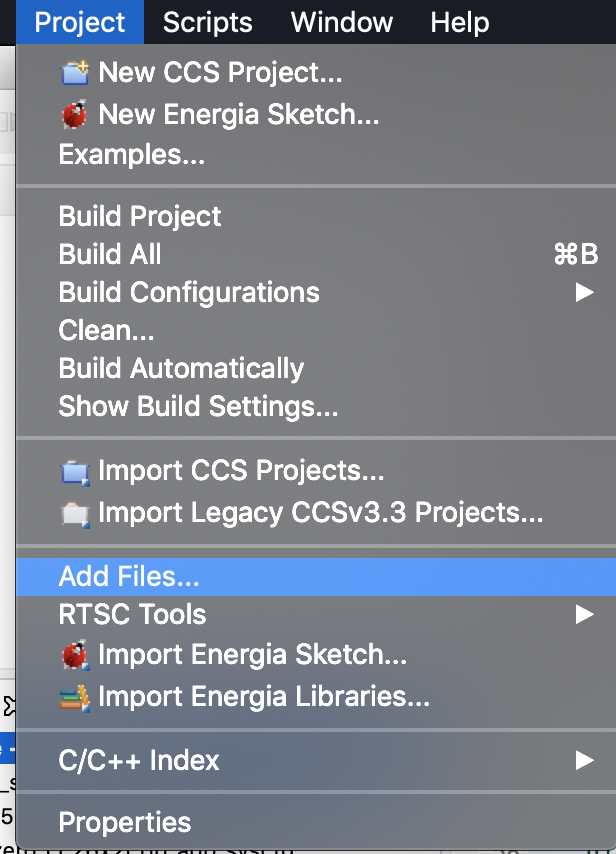The image size is (616, 854).
Task: Click the Import CCS Projects folder icon
Action: tap(75, 470)
